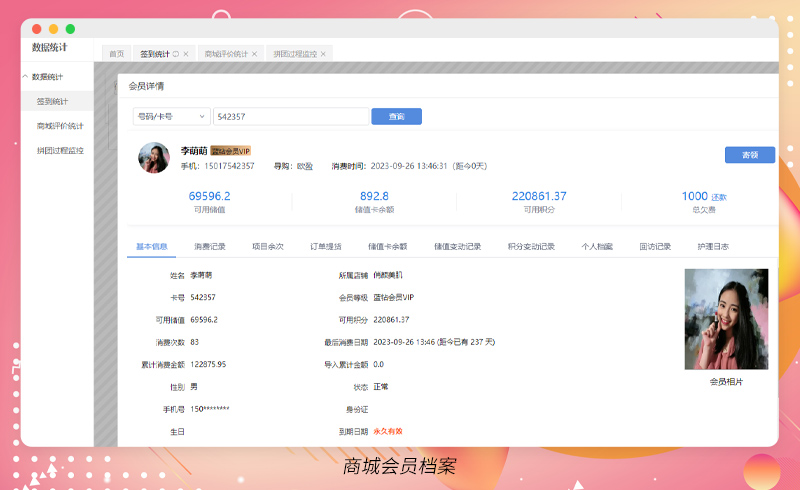Open the 储值变动记录 tab
This screenshot has height=490, width=800.
coord(457,246)
